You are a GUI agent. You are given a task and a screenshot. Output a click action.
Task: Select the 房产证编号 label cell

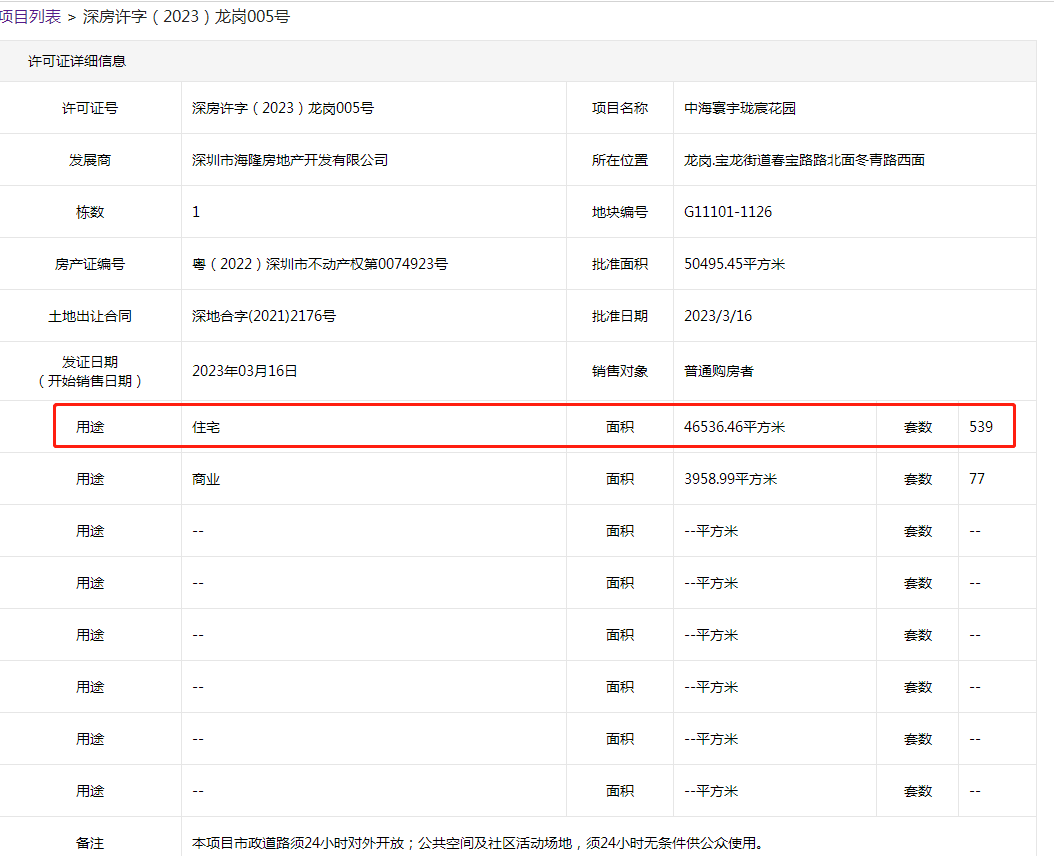tap(90, 264)
